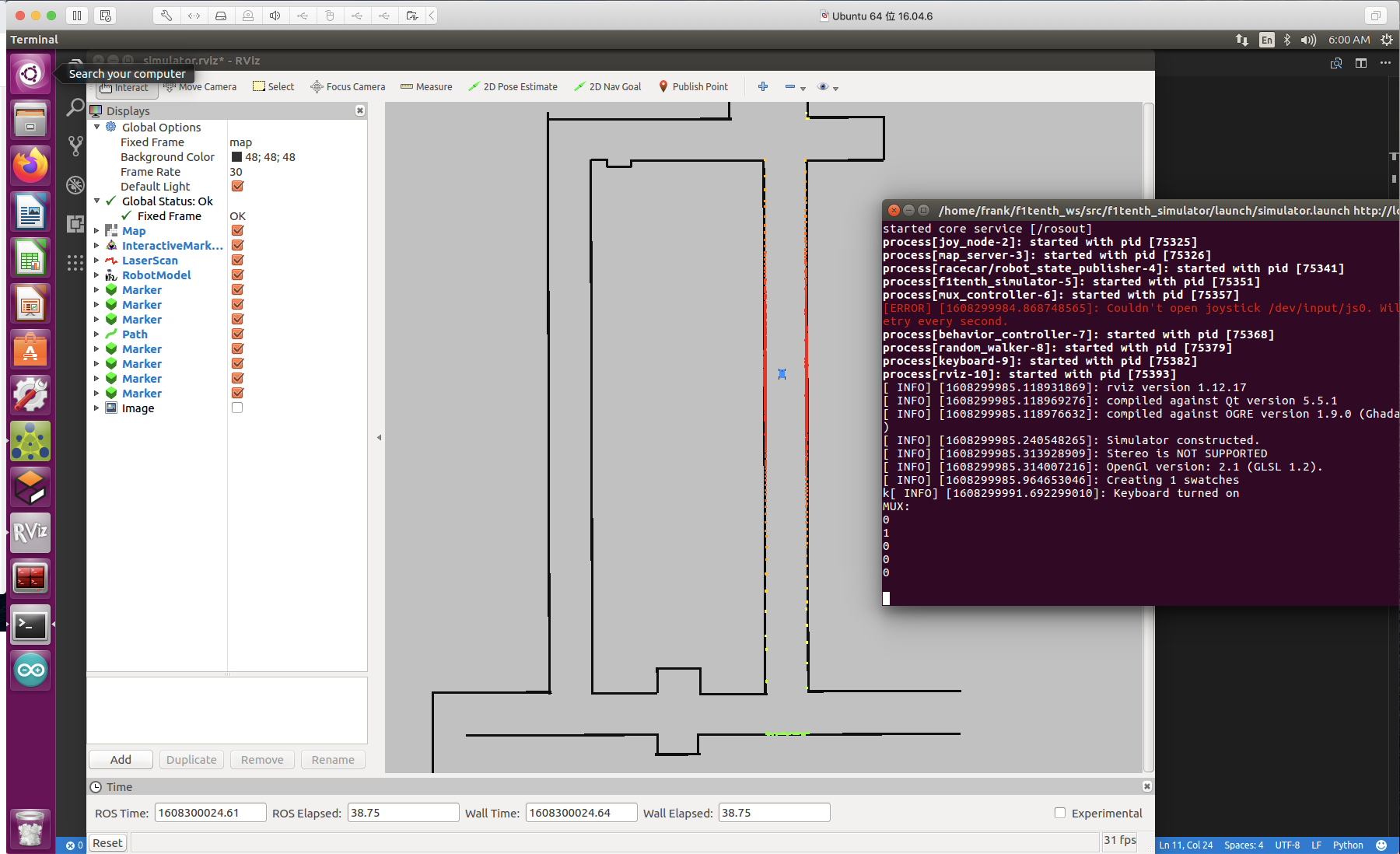The width and height of the screenshot is (1400, 854).
Task: Close the Time panel
Action: (x=1146, y=786)
